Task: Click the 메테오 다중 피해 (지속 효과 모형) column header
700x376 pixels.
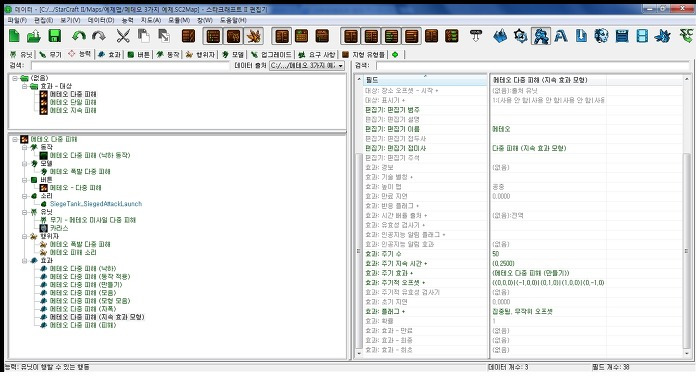Action: click(548, 80)
